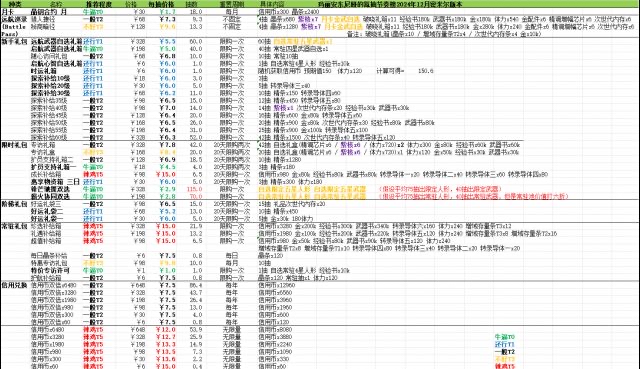Select the 每抽价格 column header cell
The width and height of the screenshot is (640, 369).
pyautogui.click(x=161, y=4)
